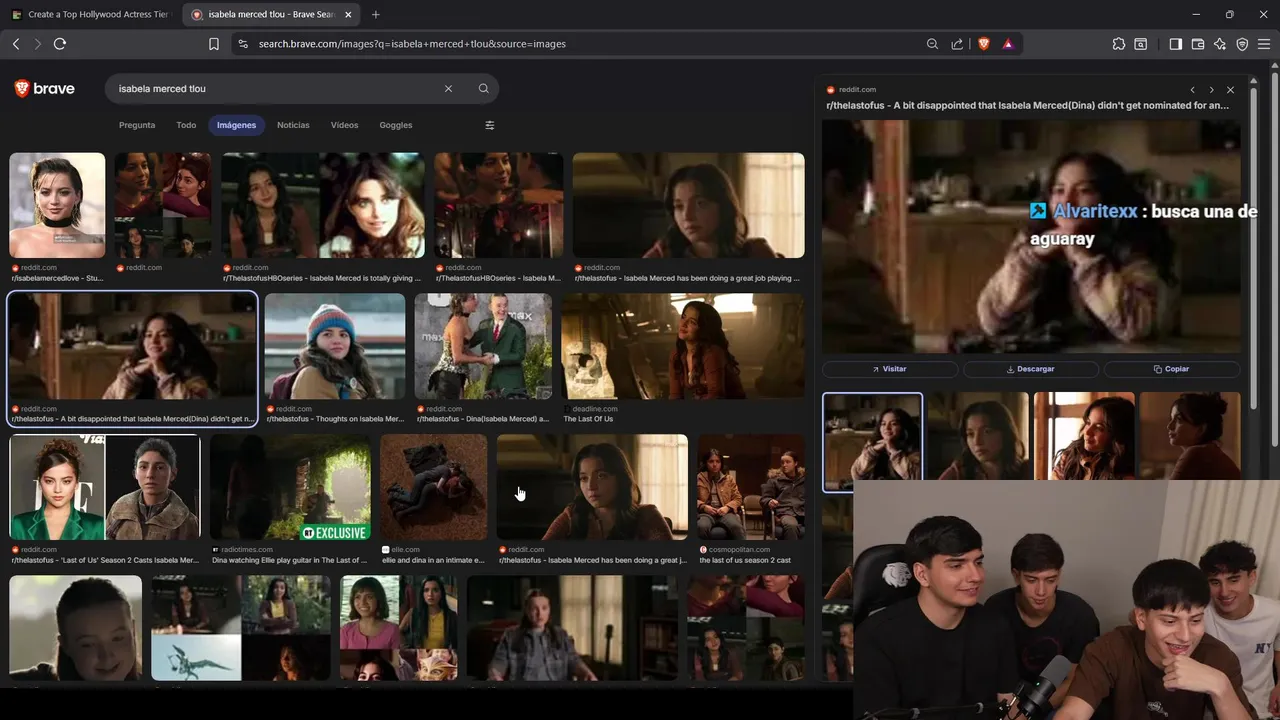Select the fourth related thumbnail in preview panel
1280x720 pixels.
(1190, 436)
